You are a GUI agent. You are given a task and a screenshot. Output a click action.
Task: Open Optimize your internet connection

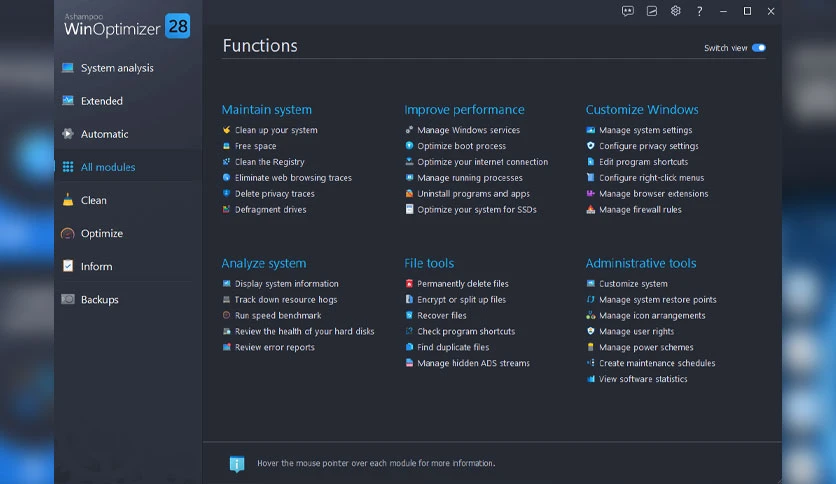click(483, 162)
